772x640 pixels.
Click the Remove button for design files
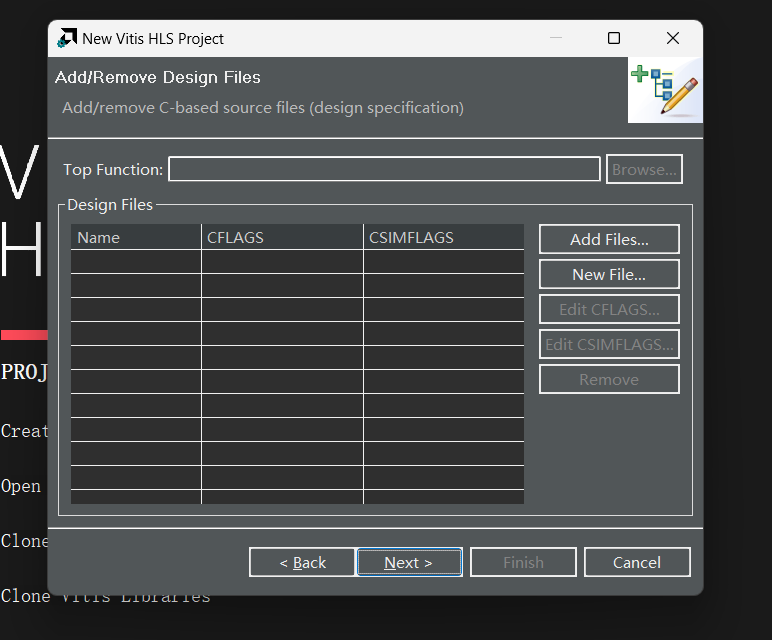pyautogui.click(x=609, y=379)
